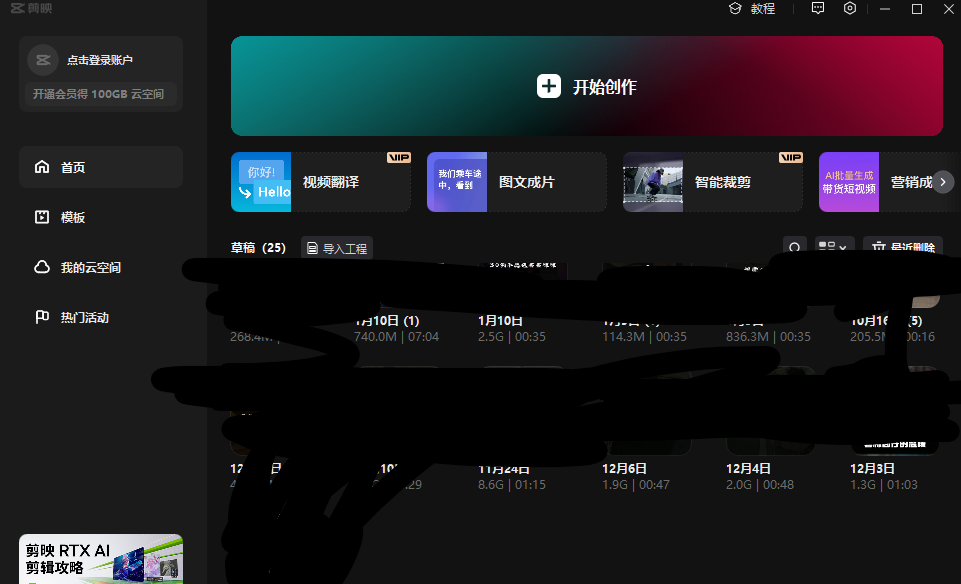
Task: Minimize the 剪映 window
Action: tap(884, 9)
